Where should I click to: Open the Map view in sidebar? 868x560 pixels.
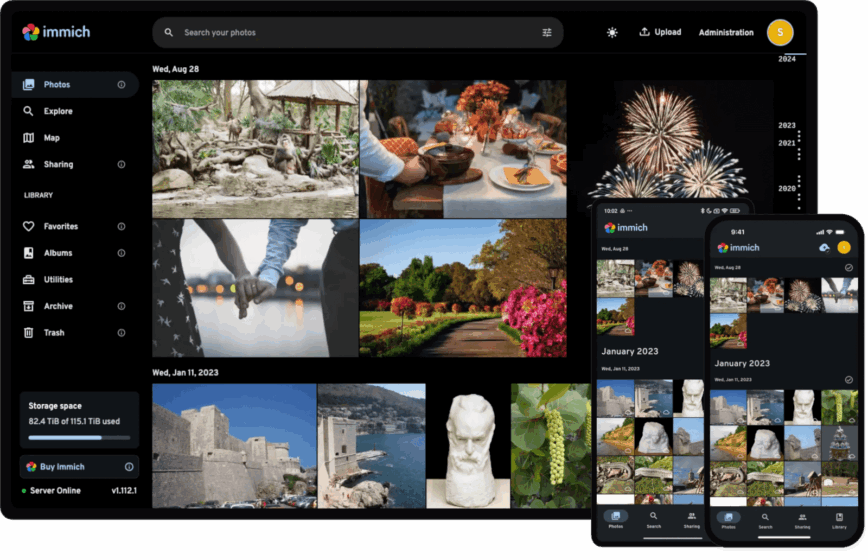point(51,138)
